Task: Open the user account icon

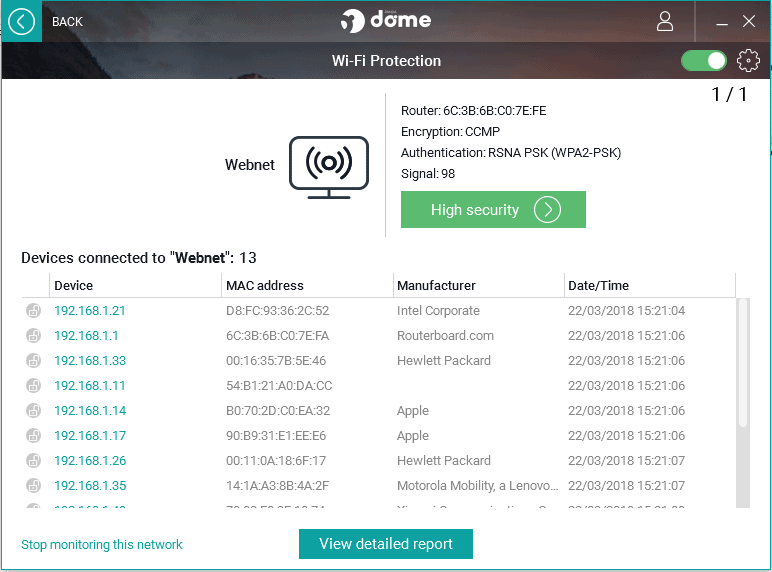Action: pos(665,21)
